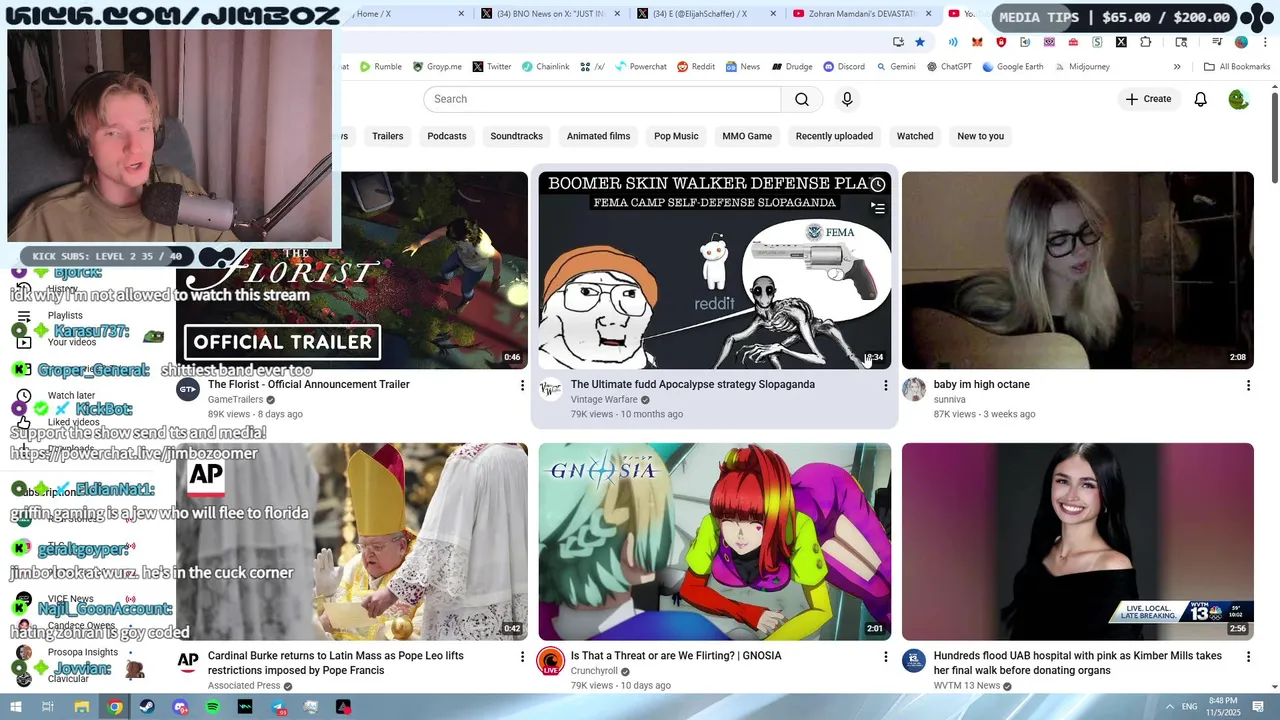Open the Discord bookmark
Viewport: 1280px width, 720px height.
point(844,67)
